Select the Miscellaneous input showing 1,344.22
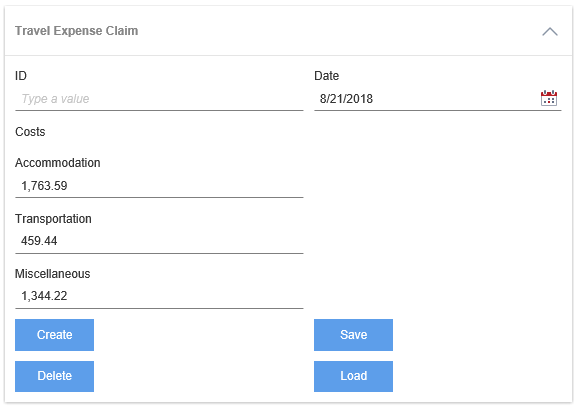Image resolution: width=577 pixels, height=406 pixels. coord(159,296)
